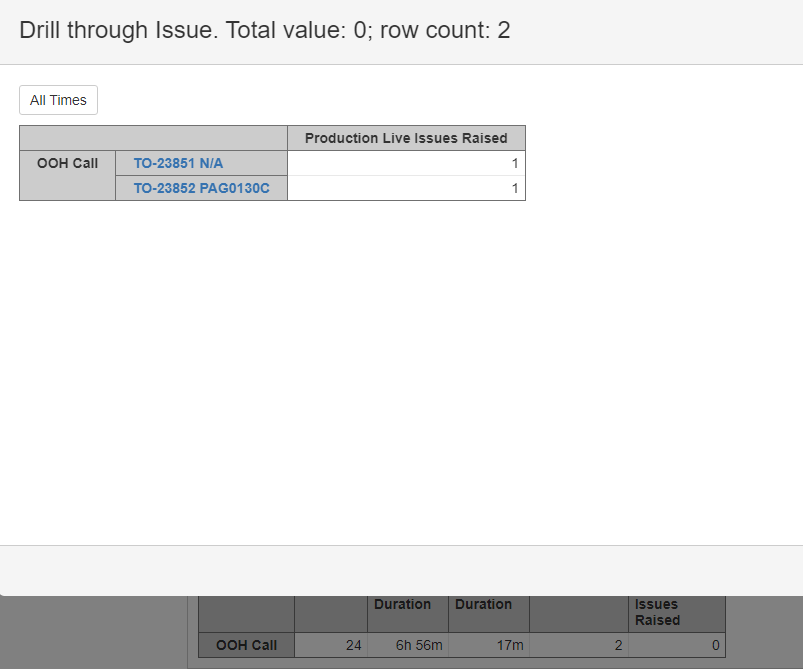Click the 17m duration cell
The image size is (803, 669).
click(x=488, y=645)
